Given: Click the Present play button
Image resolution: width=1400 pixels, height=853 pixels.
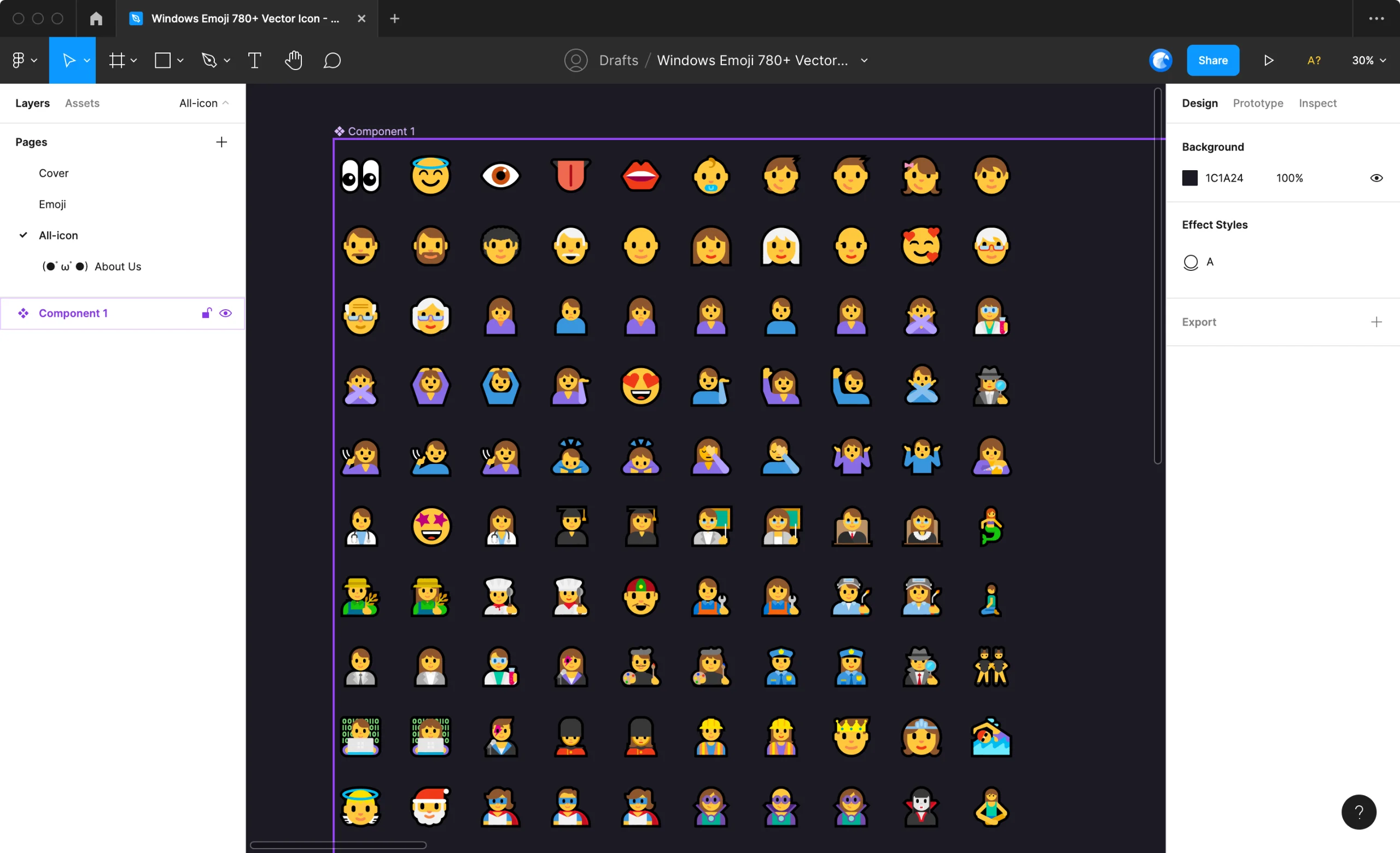Looking at the screenshot, I should [x=1268, y=60].
